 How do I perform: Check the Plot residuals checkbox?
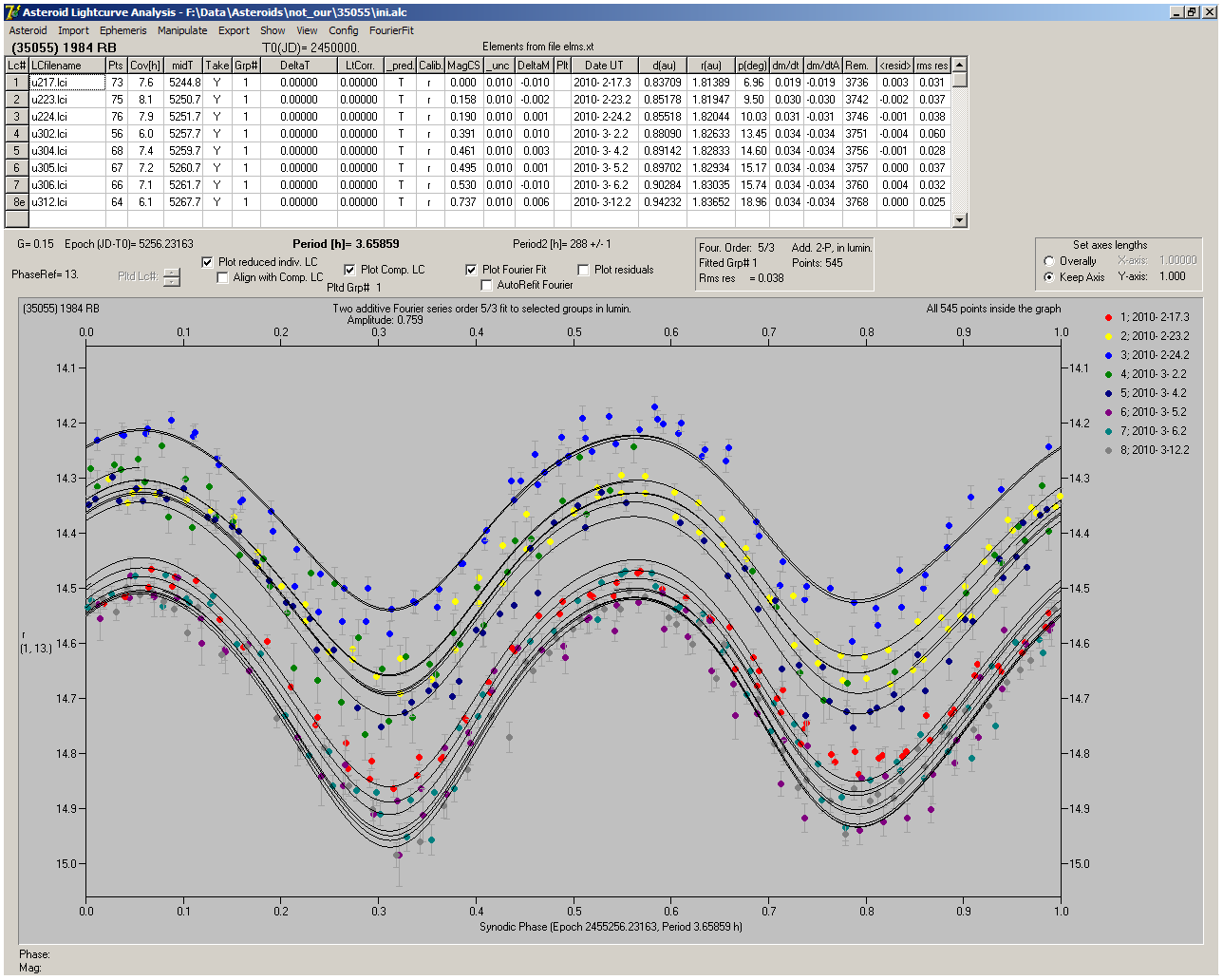[x=583, y=270]
